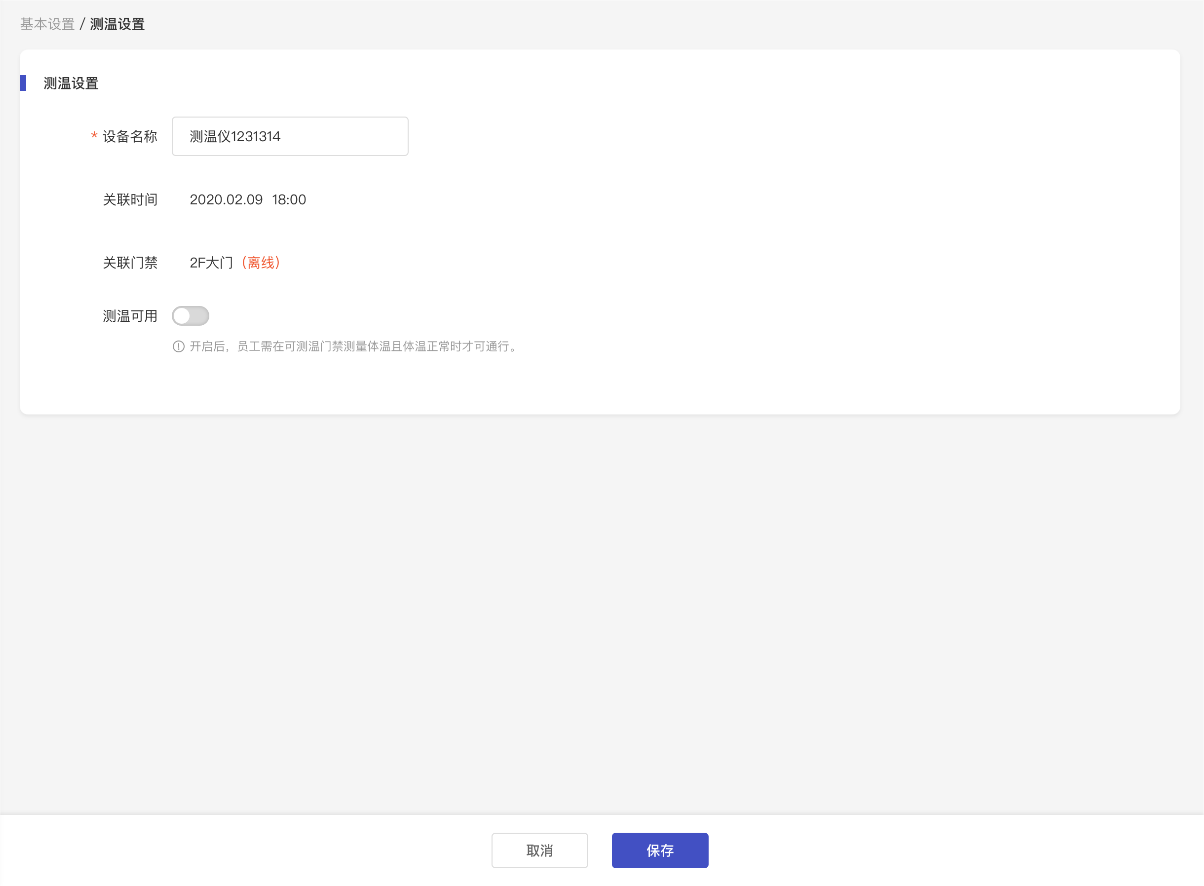Click the 18:00 time value
1204x886 pixels.
point(289,200)
